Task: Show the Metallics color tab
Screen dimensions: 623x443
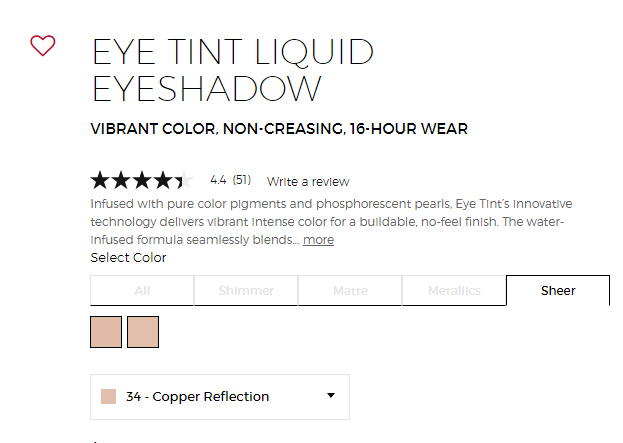Action: click(x=454, y=290)
